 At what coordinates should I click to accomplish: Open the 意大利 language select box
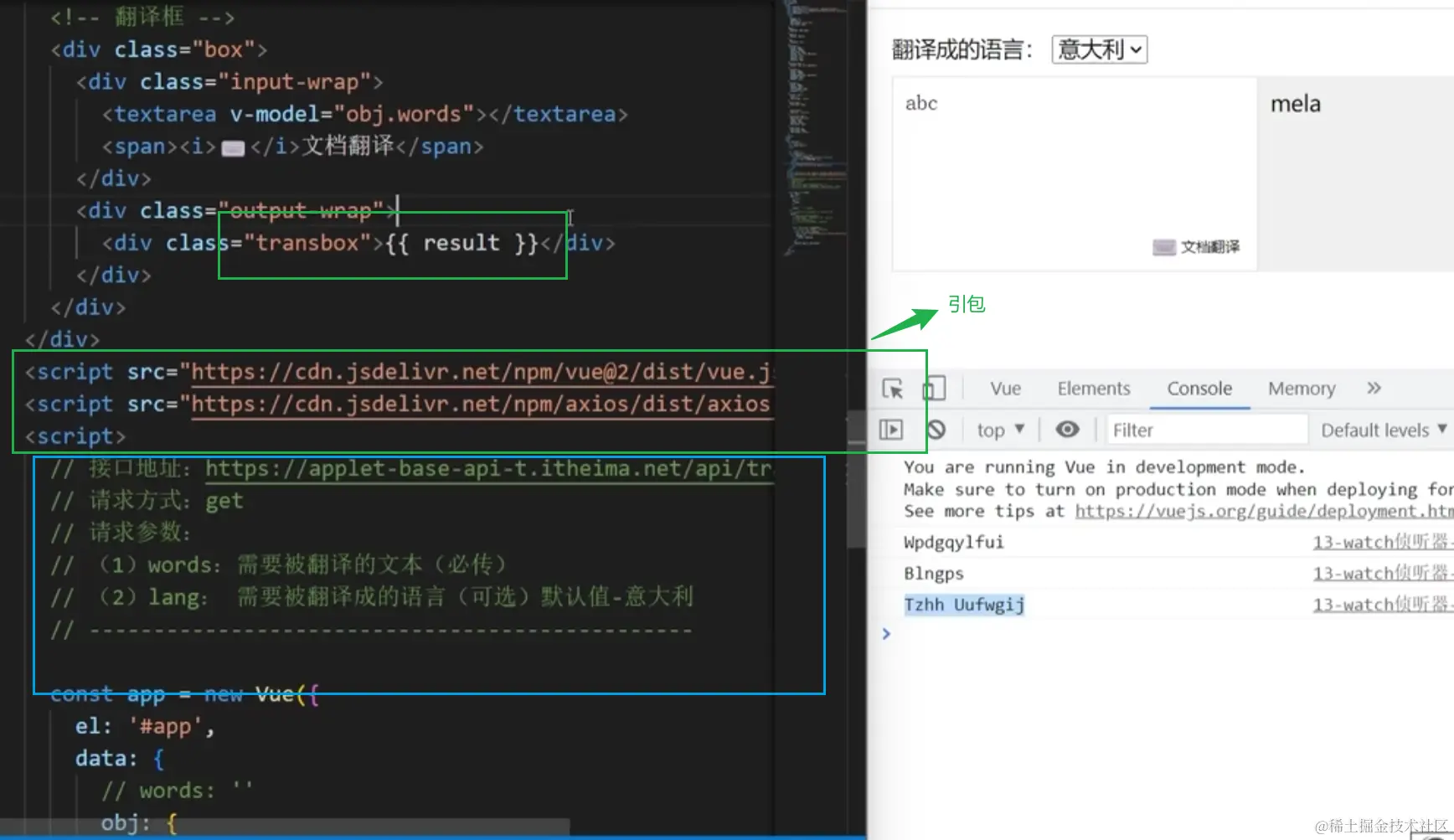[1099, 49]
